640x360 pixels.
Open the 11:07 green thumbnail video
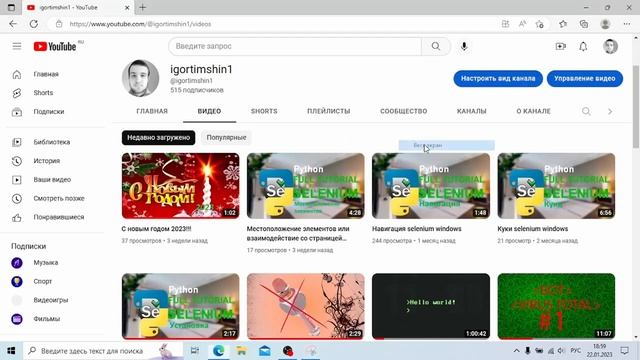tap(556, 306)
